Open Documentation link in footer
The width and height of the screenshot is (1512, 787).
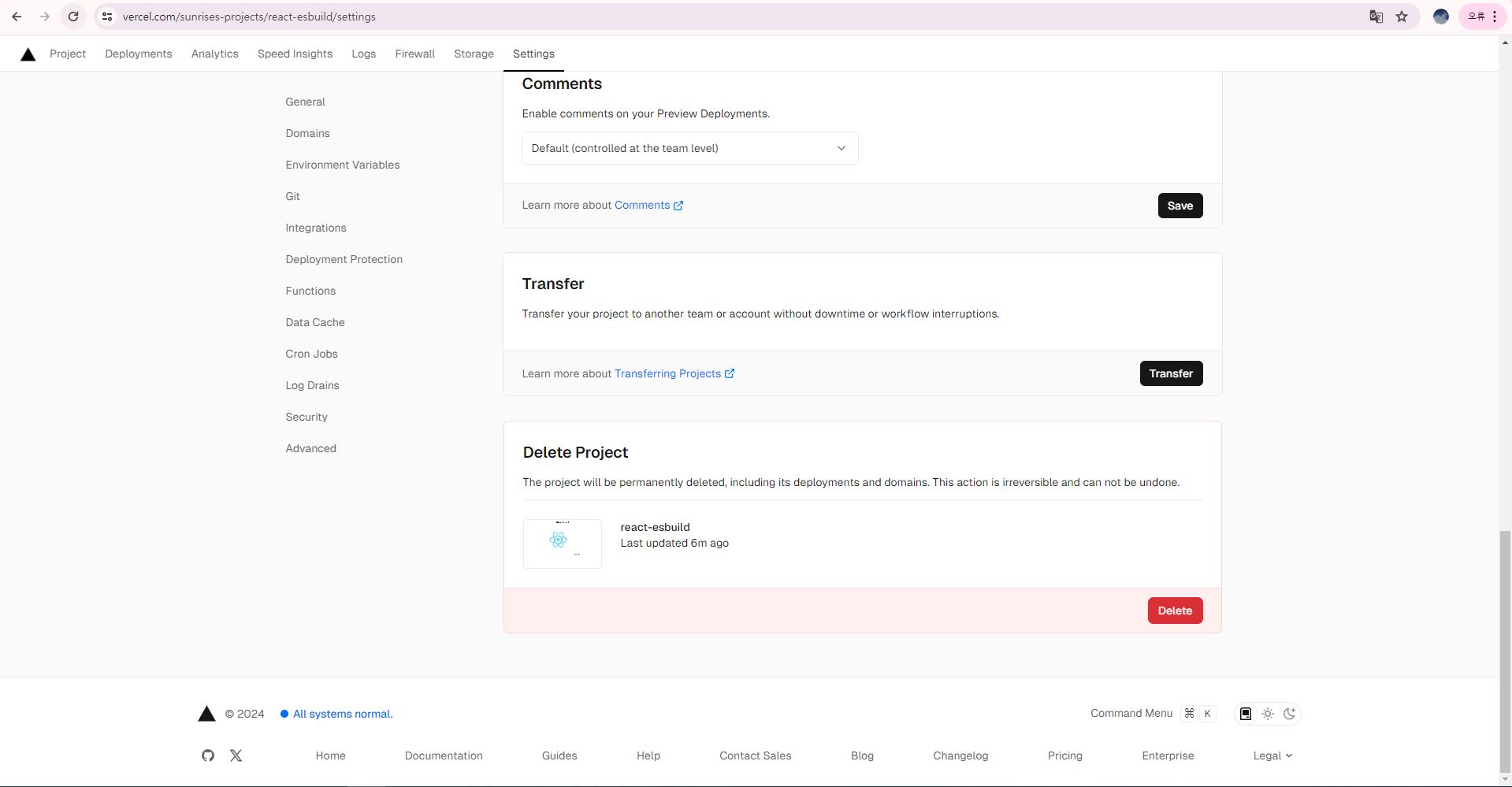[x=444, y=755]
